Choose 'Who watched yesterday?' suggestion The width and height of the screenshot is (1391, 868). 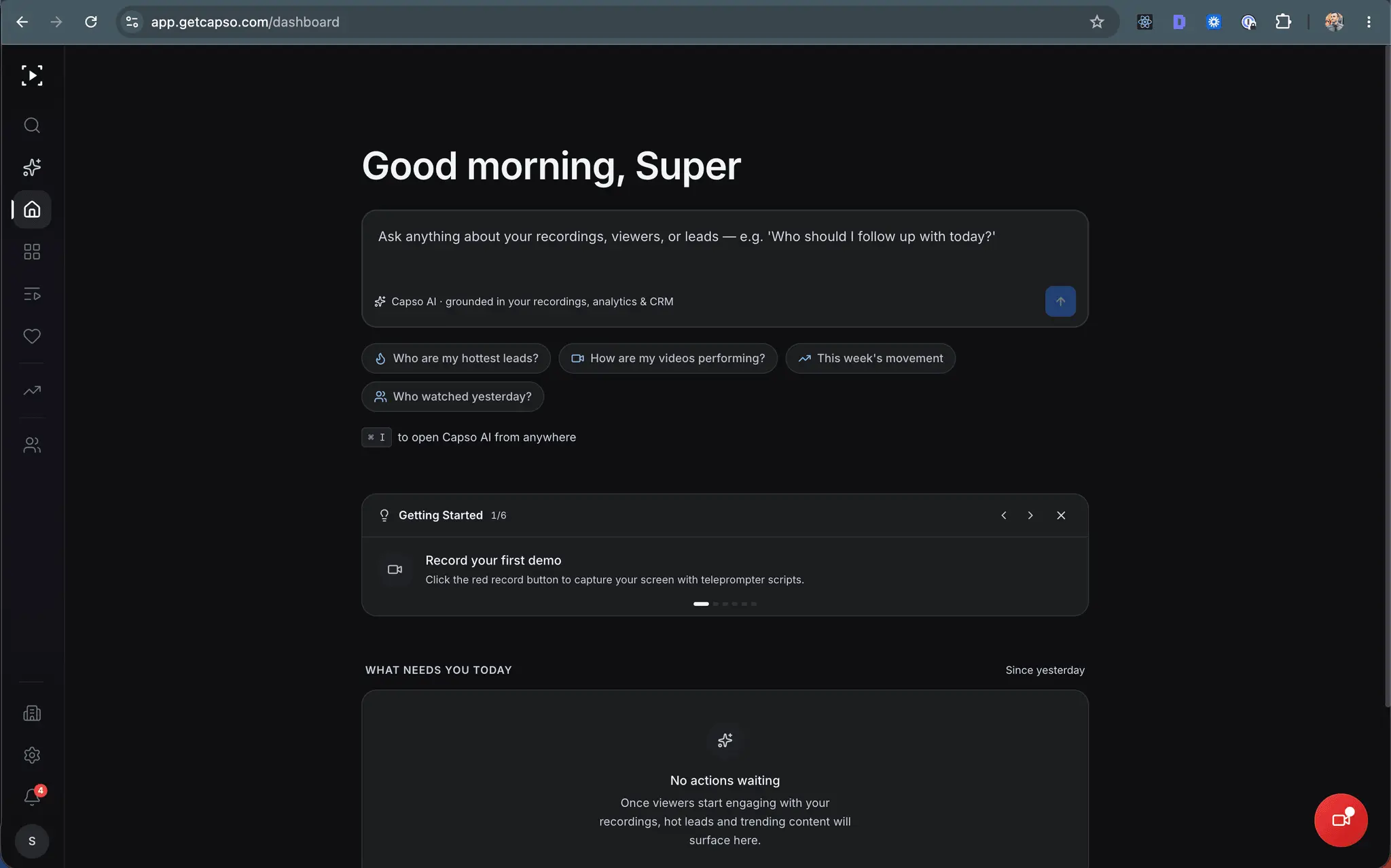(x=452, y=397)
